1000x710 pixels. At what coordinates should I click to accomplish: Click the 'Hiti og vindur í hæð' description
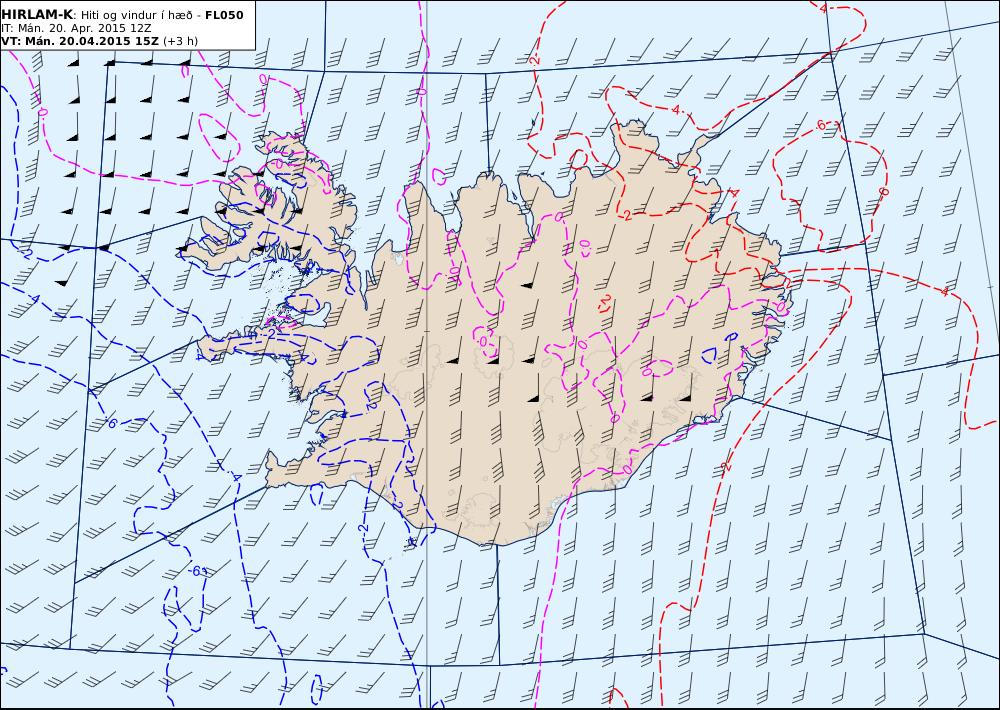(x=135, y=15)
